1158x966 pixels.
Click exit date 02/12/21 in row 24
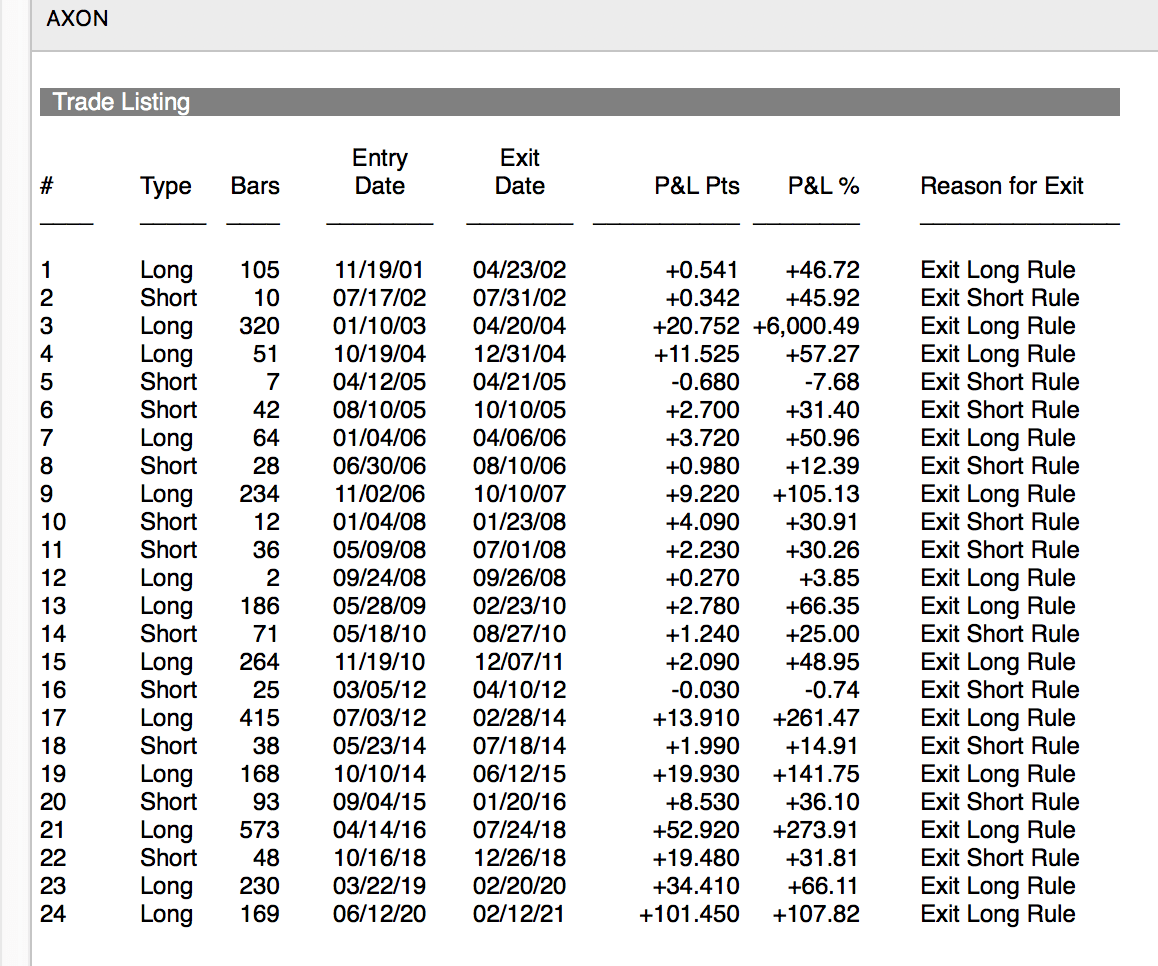click(518, 914)
